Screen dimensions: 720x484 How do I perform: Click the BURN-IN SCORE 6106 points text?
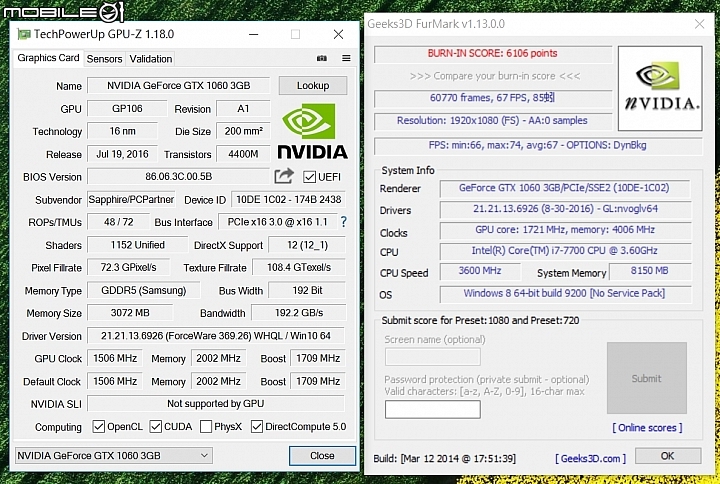492,53
